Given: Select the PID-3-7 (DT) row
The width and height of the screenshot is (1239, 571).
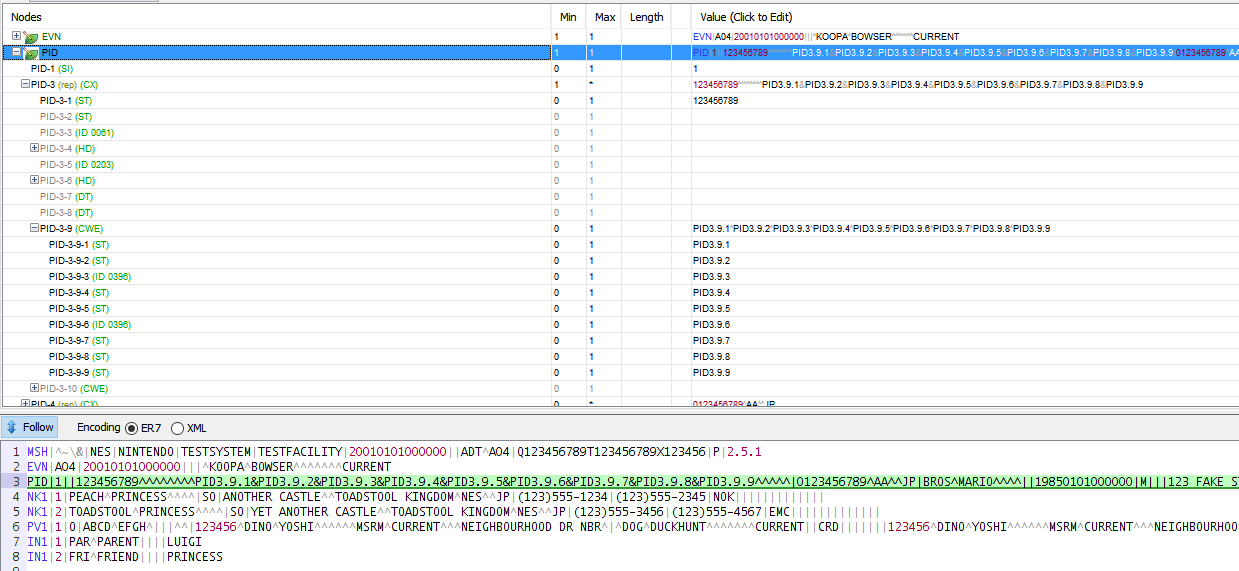Looking at the screenshot, I should click(275, 197).
